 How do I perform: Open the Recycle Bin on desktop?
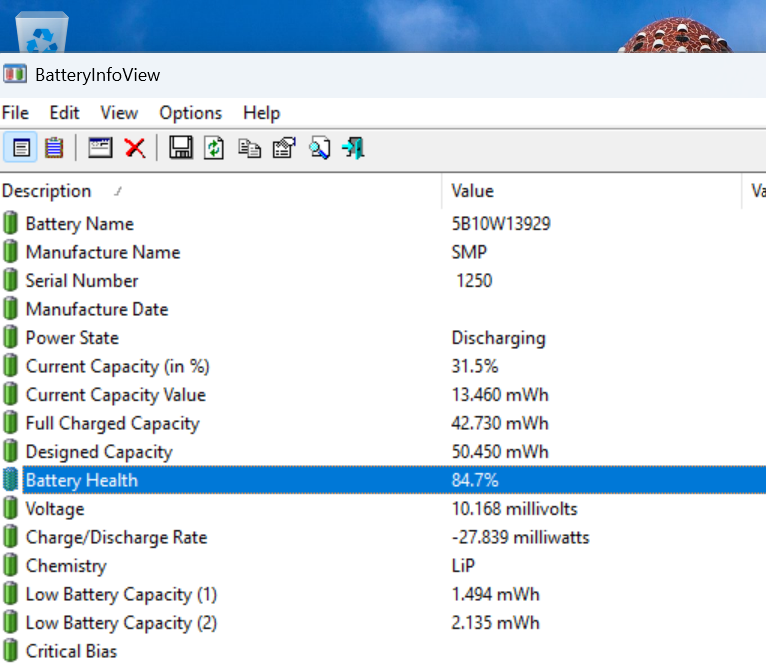tap(42, 32)
